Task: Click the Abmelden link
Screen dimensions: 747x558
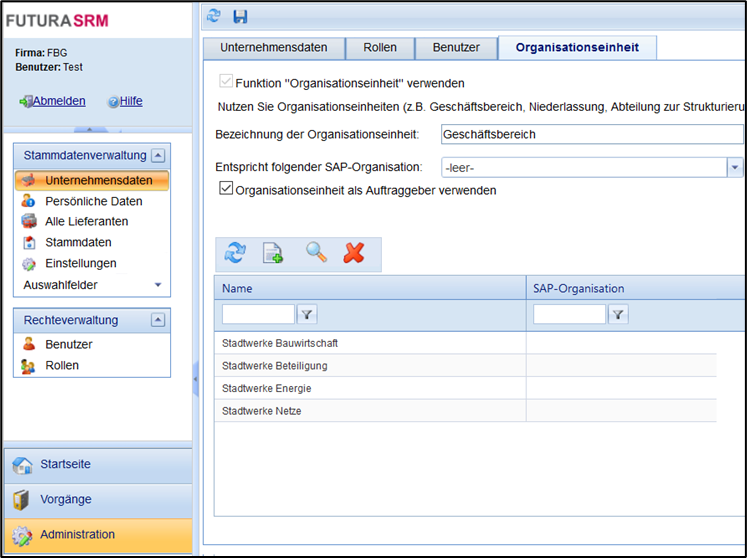Action: 58,101
